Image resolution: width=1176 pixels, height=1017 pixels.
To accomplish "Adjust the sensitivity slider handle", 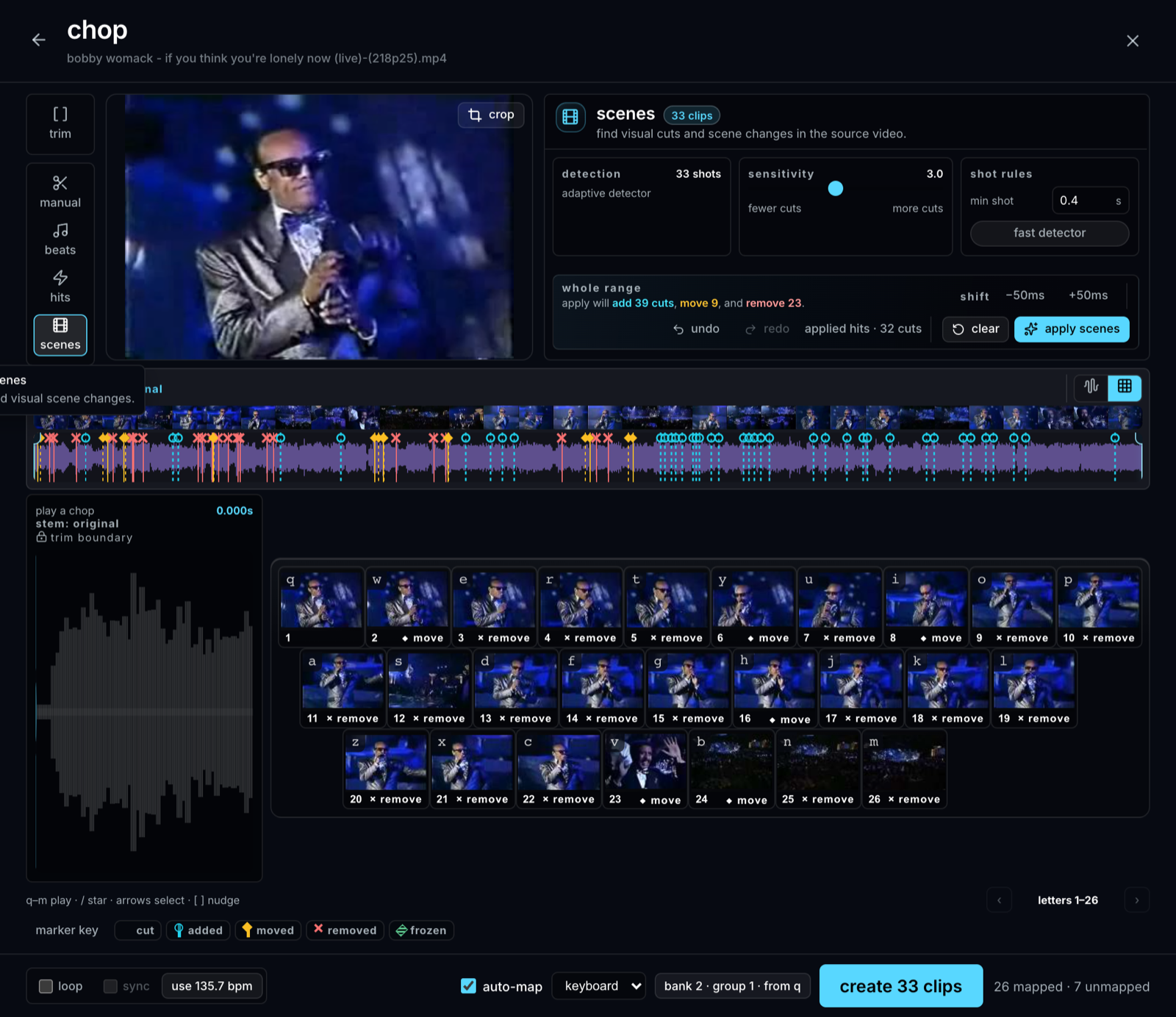I will (836, 188).
